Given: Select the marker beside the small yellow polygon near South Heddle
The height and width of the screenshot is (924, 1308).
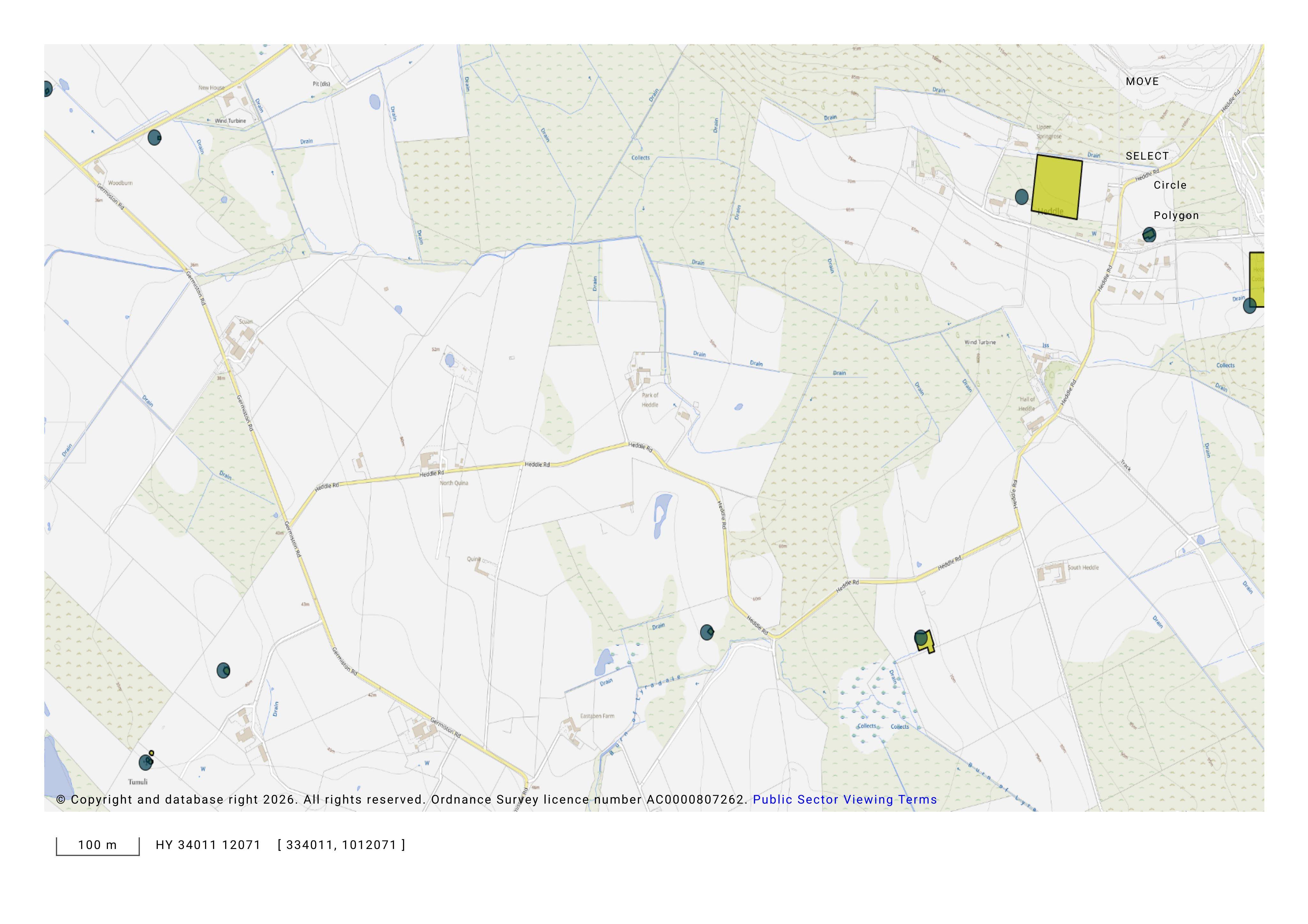Looking at the screenshot, I should pos(921,638).
